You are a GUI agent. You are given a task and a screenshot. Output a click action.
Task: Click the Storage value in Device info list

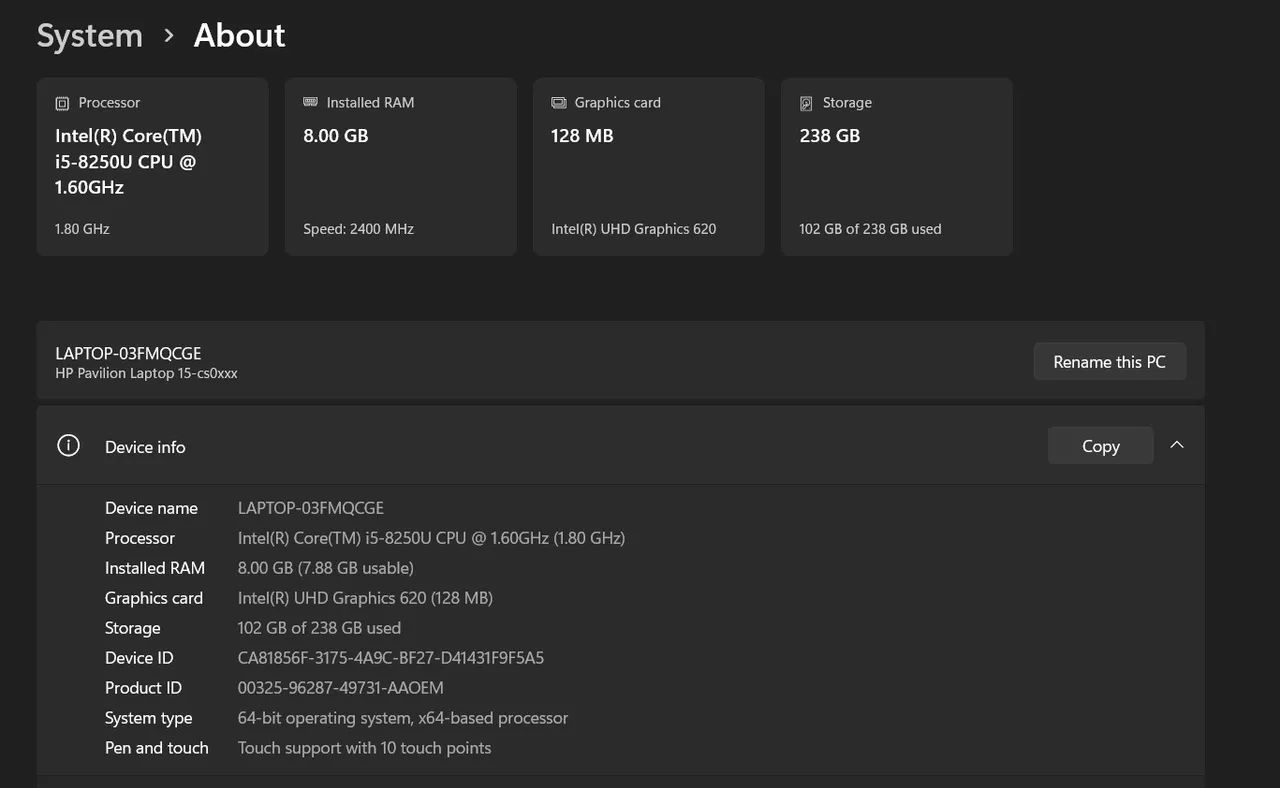point(319,628)
